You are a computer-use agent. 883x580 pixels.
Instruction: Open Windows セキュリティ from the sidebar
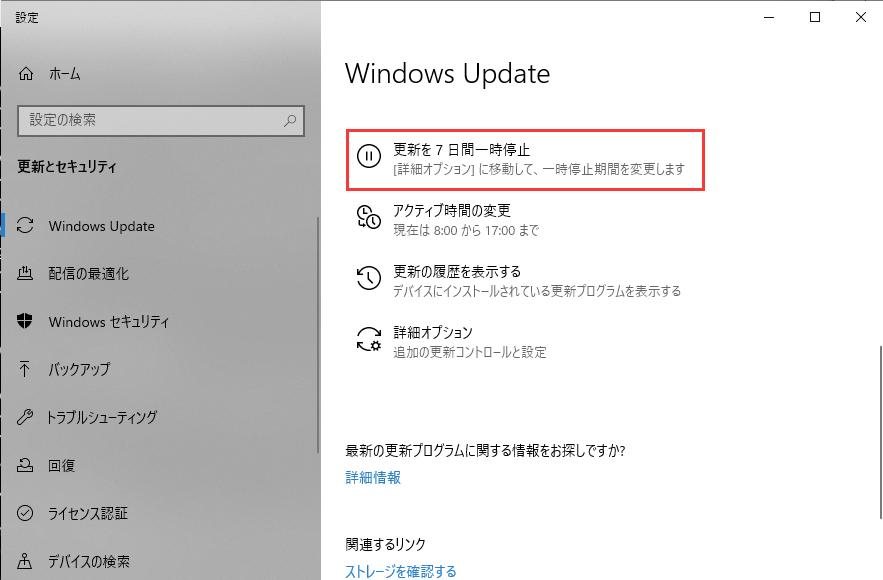(x=110, y=322)
